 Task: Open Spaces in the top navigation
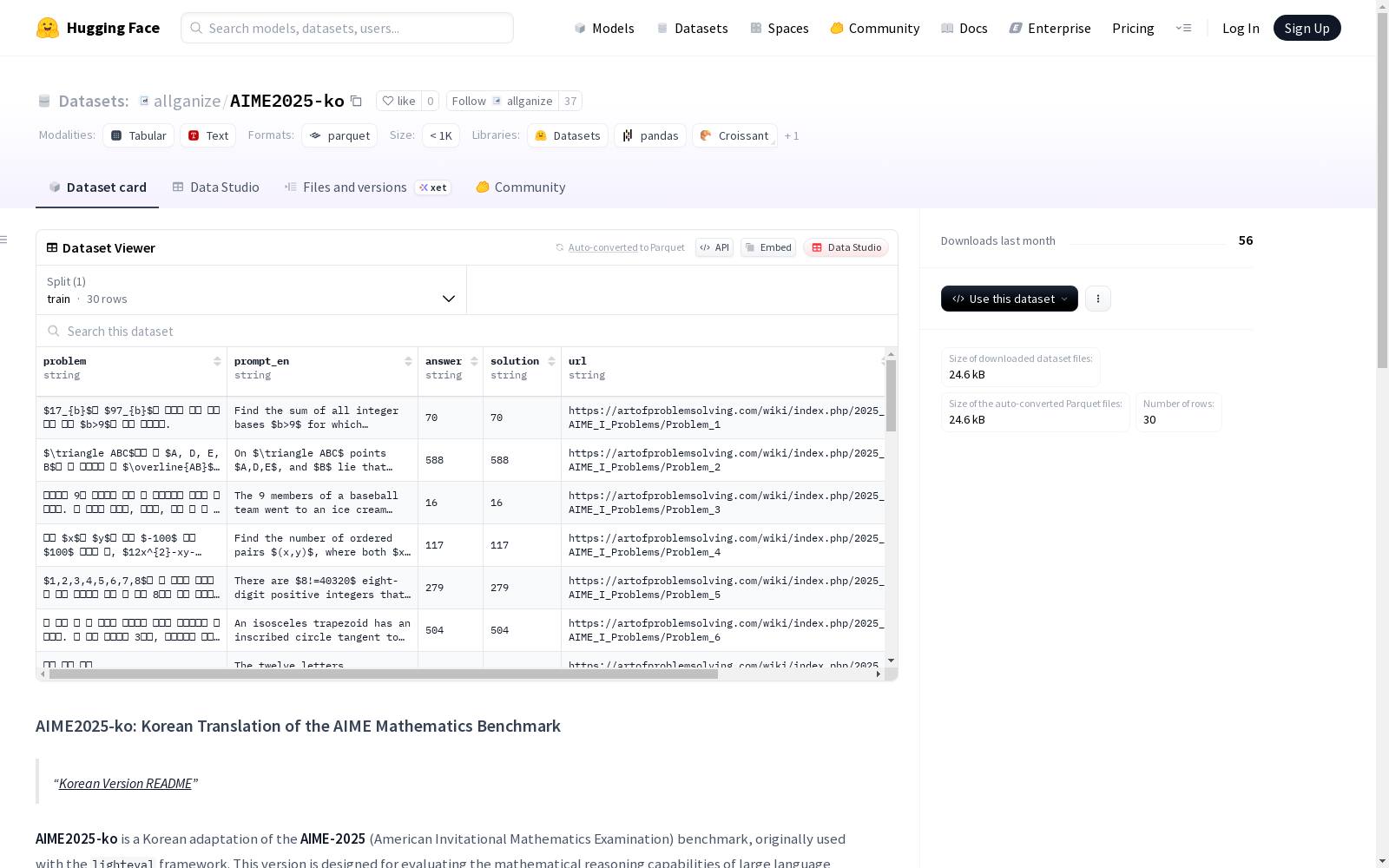pyautogui.click(x=780, y=28)
